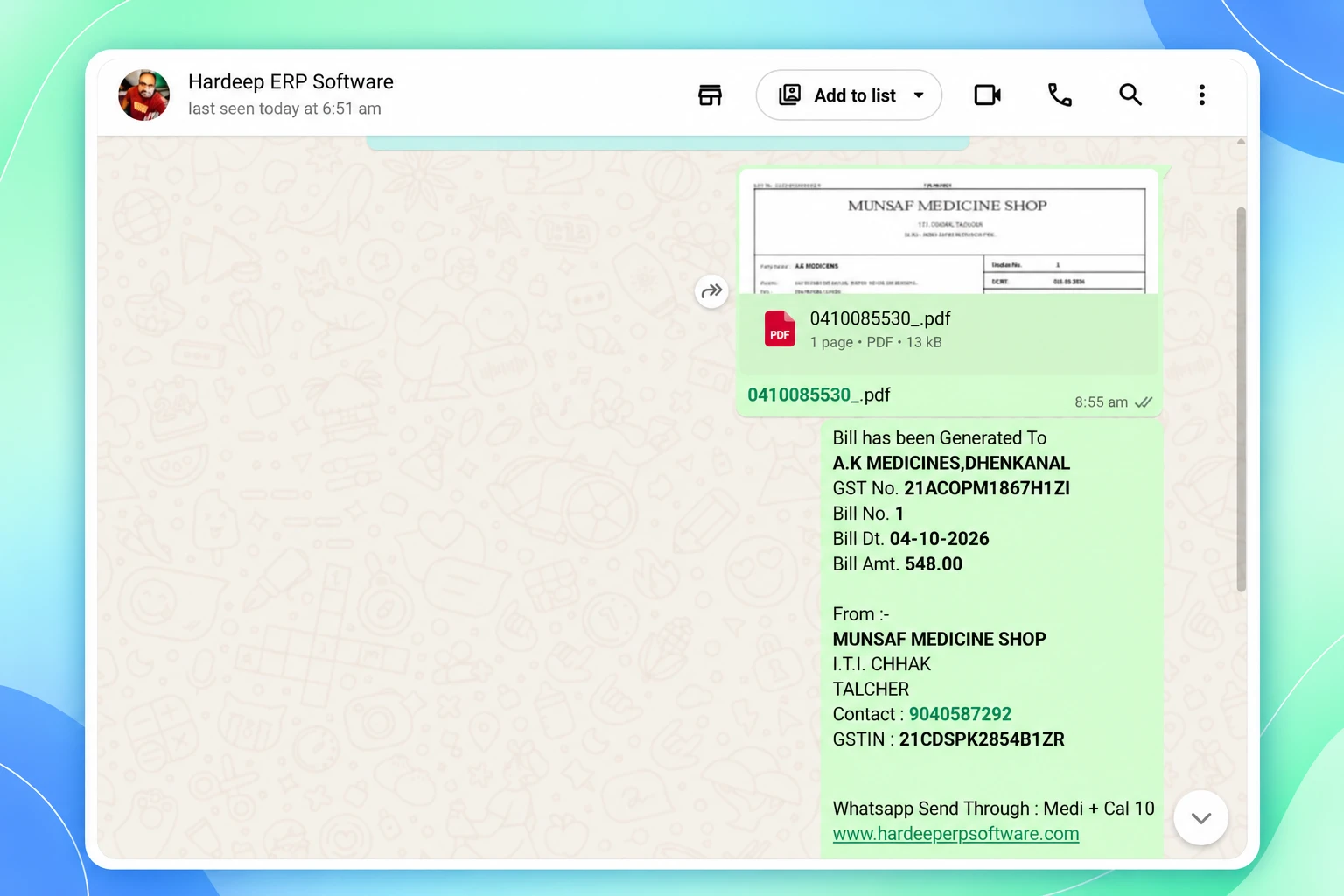
Task: Click the Add to list button
Action: (848, 94)
